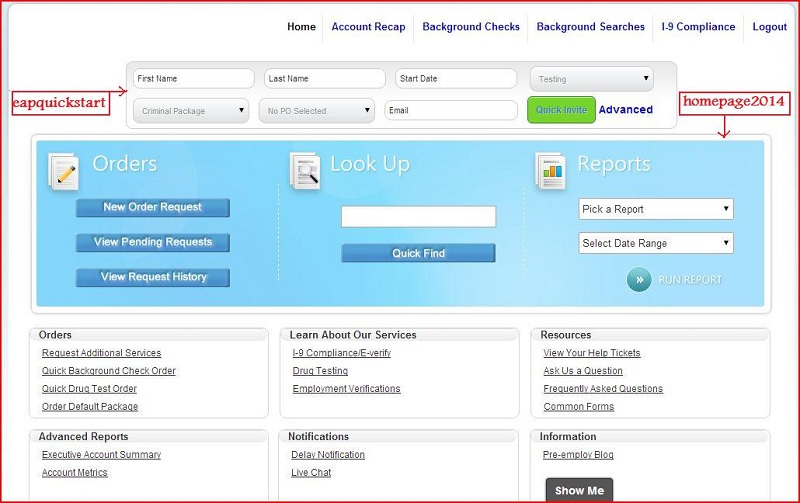Viewport: 800px width, 503px height.
Task: Open the Ask Us a Question link
Action: 583,370
